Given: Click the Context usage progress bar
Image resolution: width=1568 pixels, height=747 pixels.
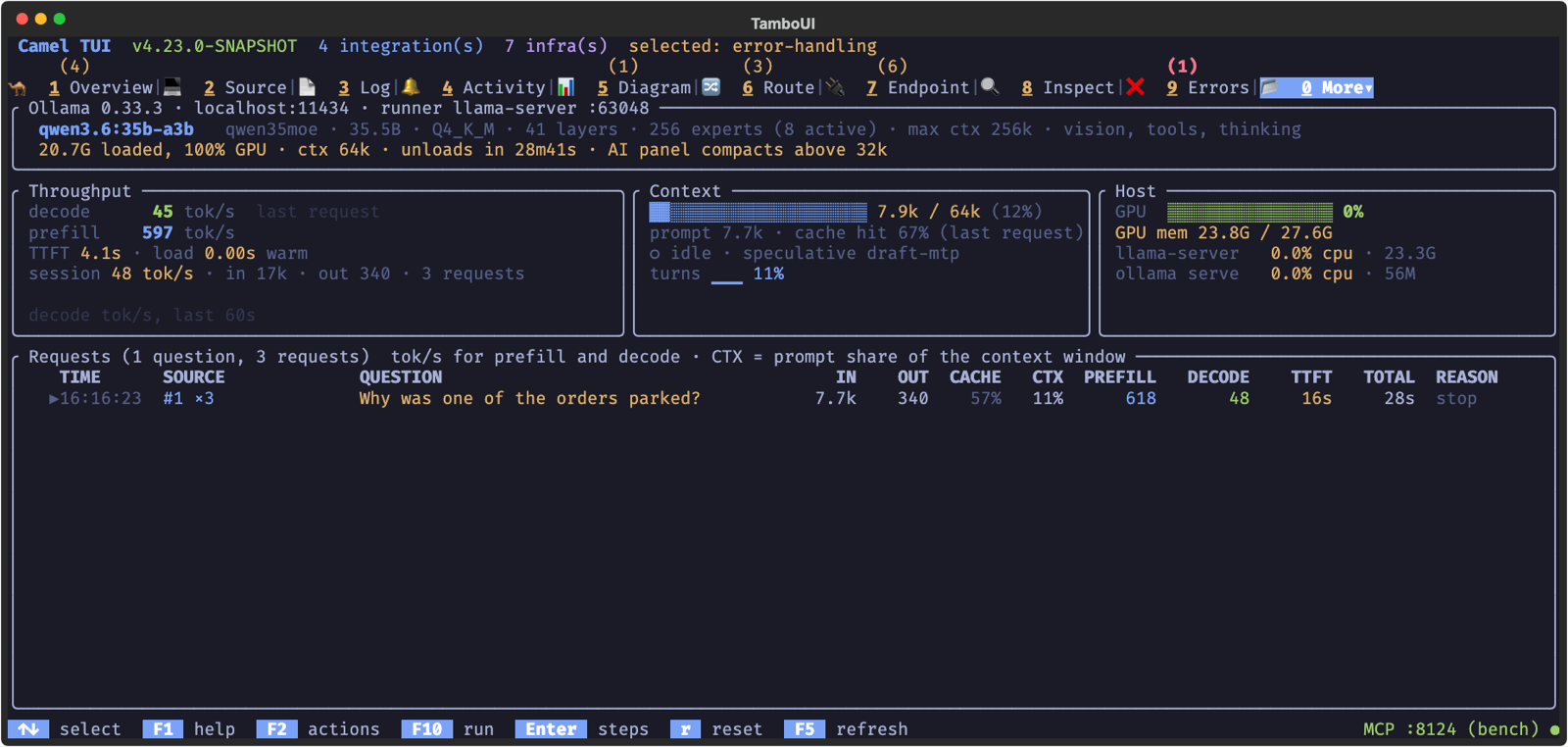Looking at the screenshot, I should click(759, 212).
